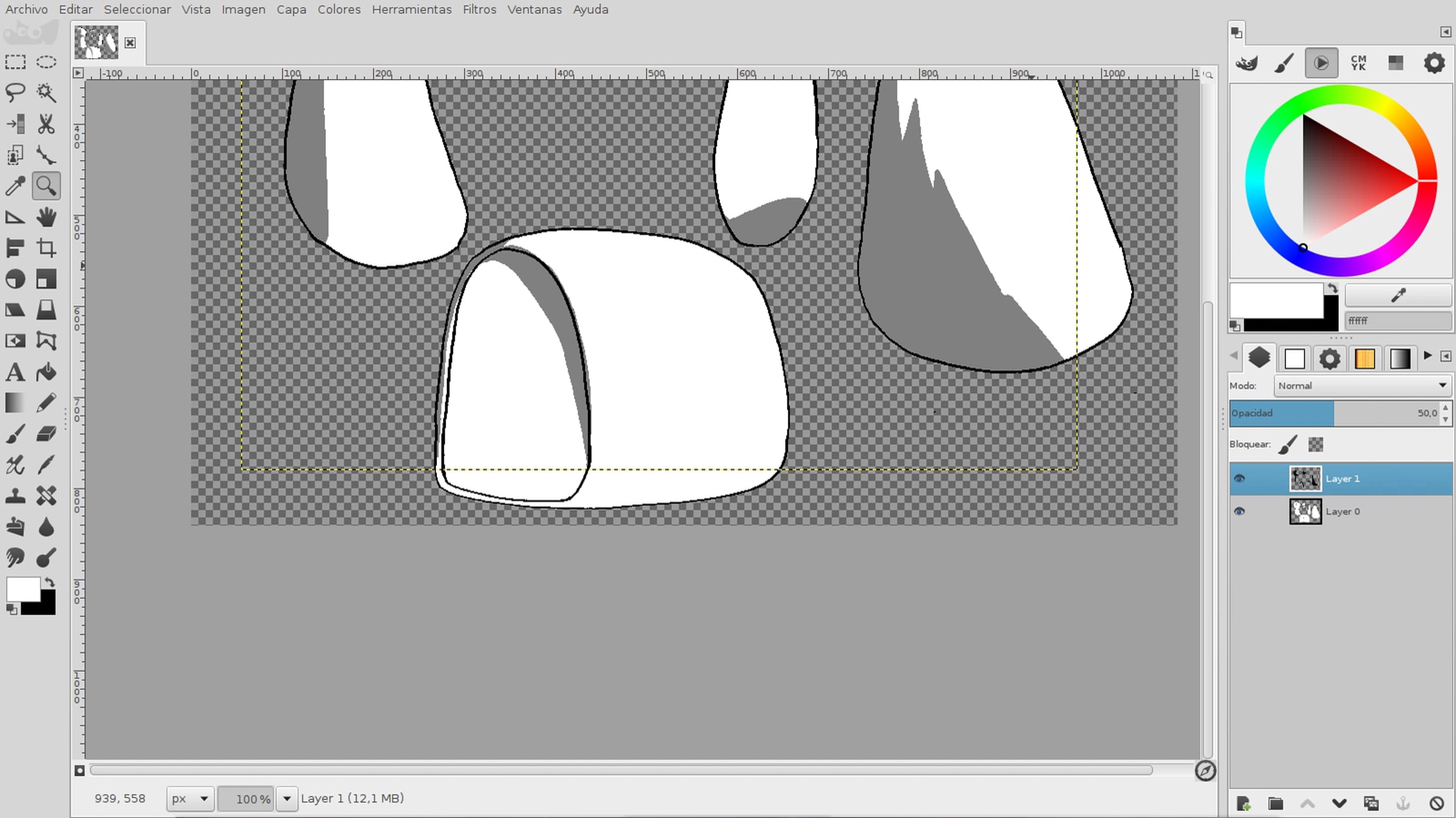
Task: Open the Filtros menu
Action: (x=479, y=10)
